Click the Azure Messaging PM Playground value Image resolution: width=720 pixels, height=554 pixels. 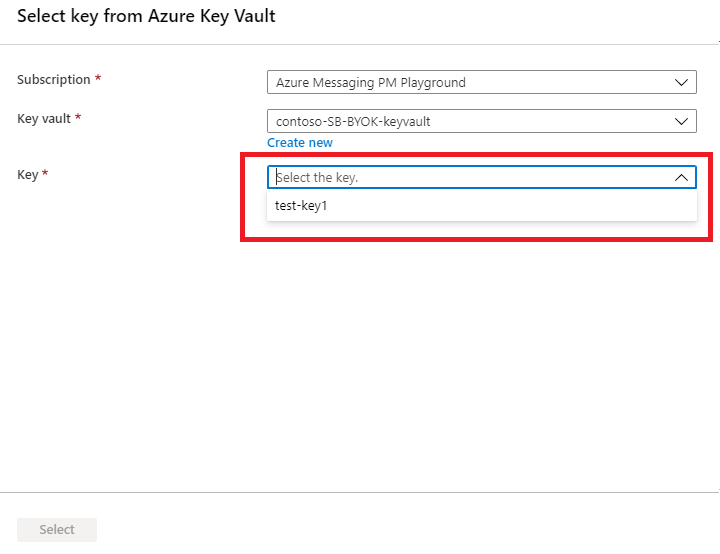point(370,82)
